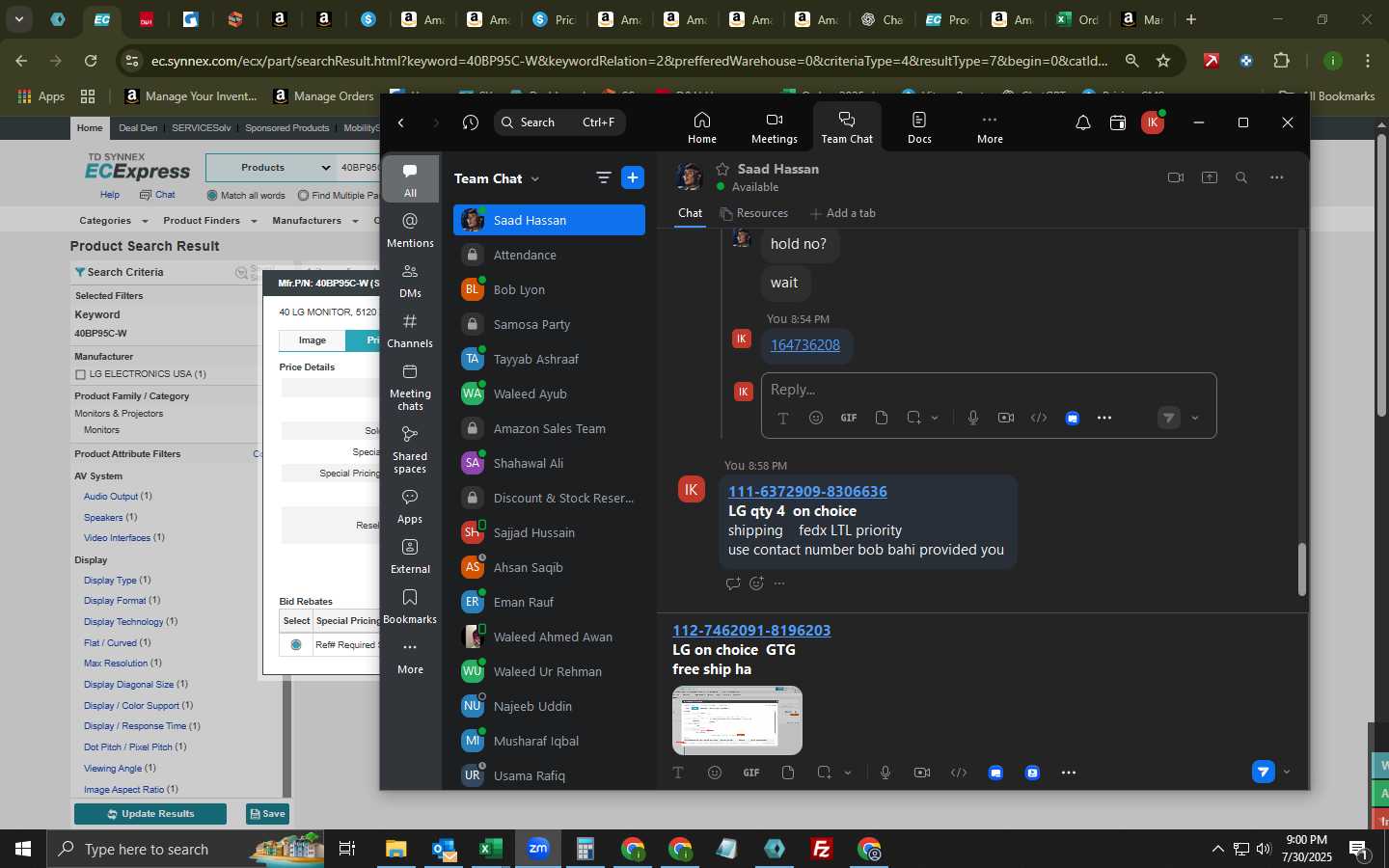Expand the Categories menu in ECExpress

[x=112, y=221]
